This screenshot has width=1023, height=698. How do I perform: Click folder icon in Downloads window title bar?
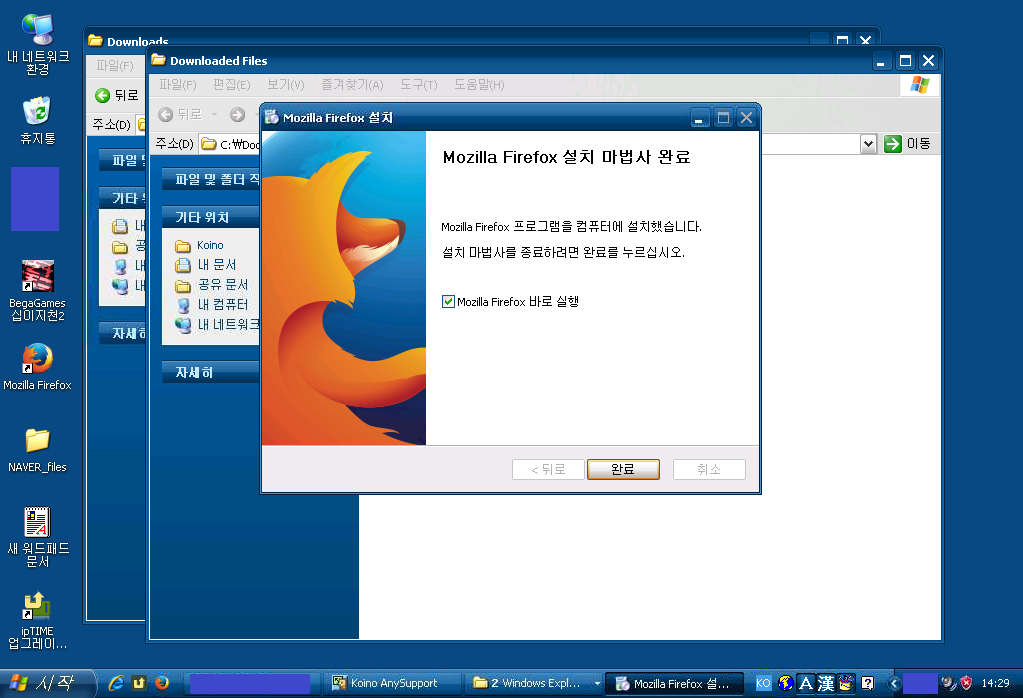click(x=95, y=40)
